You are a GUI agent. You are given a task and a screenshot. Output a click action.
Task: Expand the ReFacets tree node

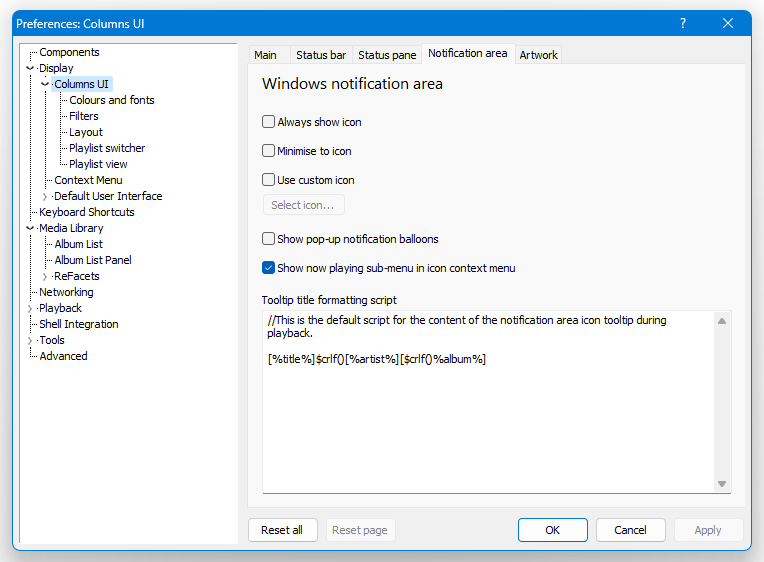coord(45,276)
